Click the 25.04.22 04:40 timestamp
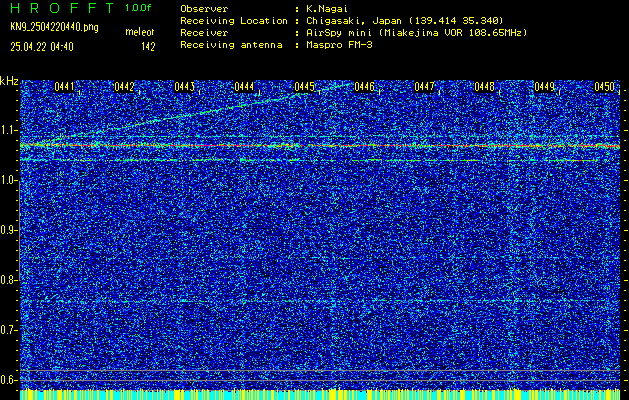The height and width of the screenshot is (400, 629). [x=42, y=47]
